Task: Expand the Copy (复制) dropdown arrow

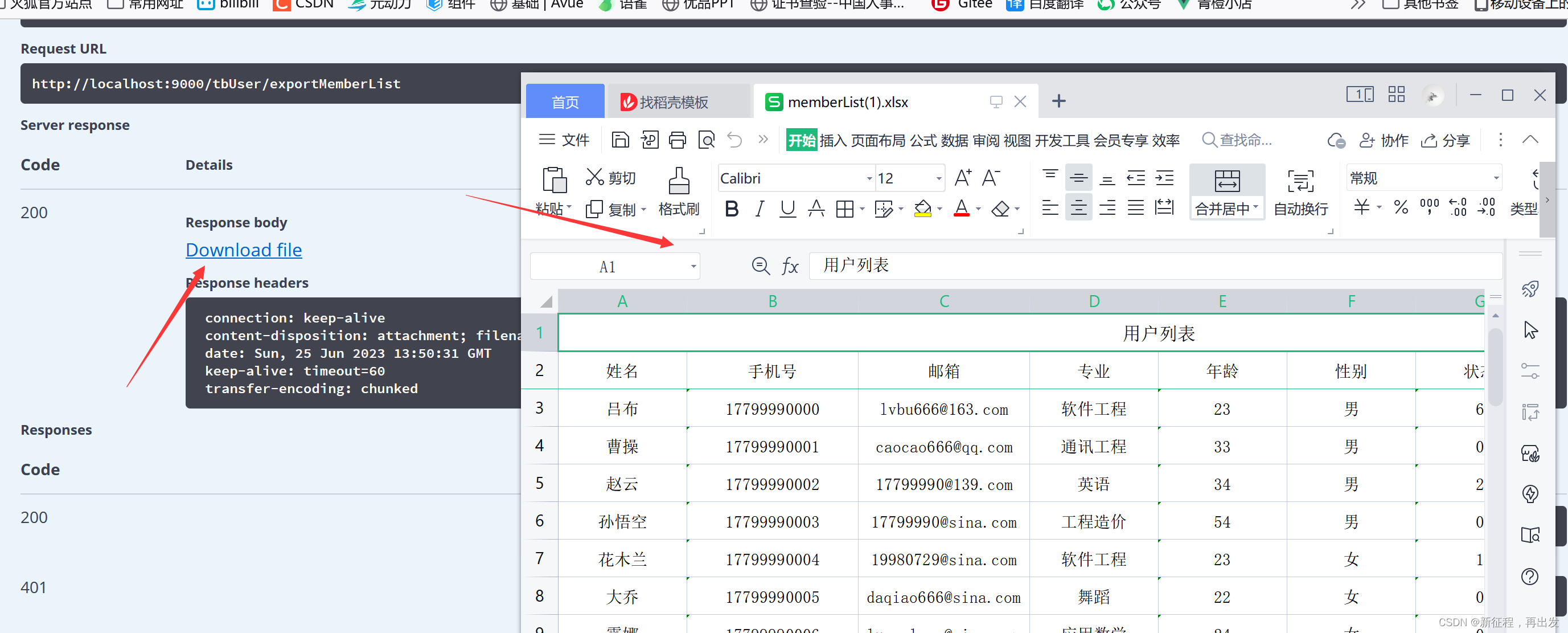Action: pos(643,210)
